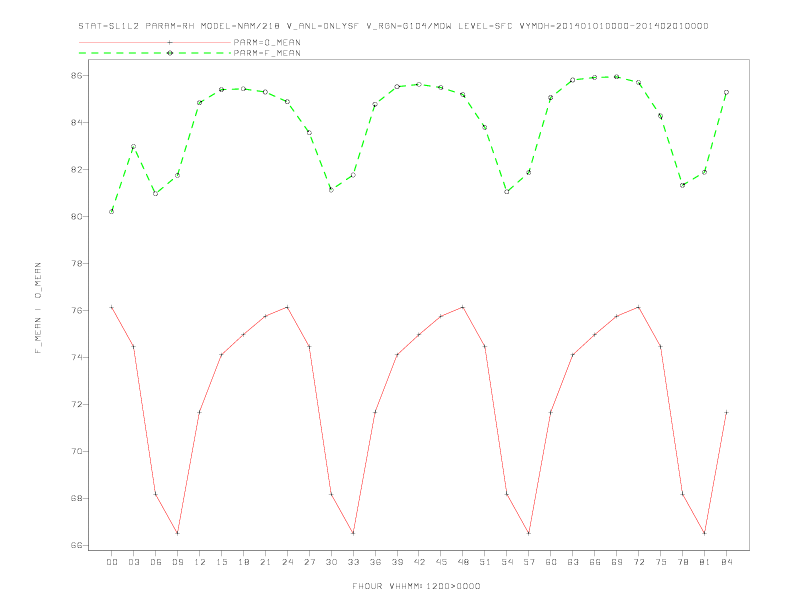
Task: Click the x-axis tick label 27
Action: tap(309, 562)
